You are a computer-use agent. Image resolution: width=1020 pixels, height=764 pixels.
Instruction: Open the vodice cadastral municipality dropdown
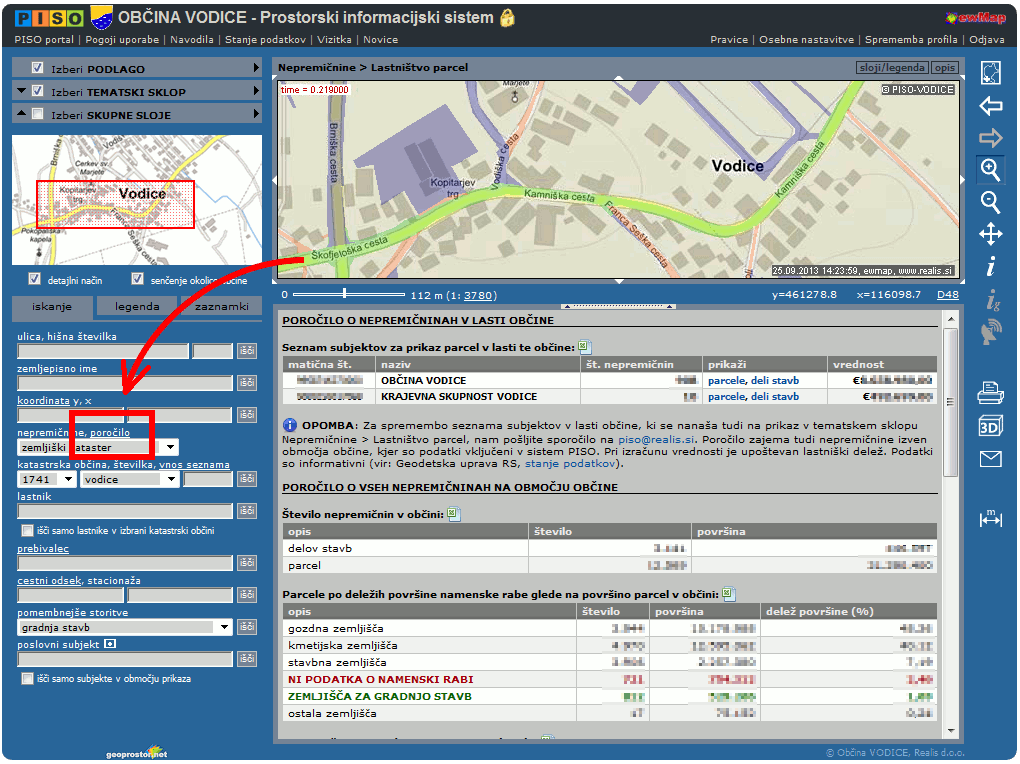pos(172,479)
